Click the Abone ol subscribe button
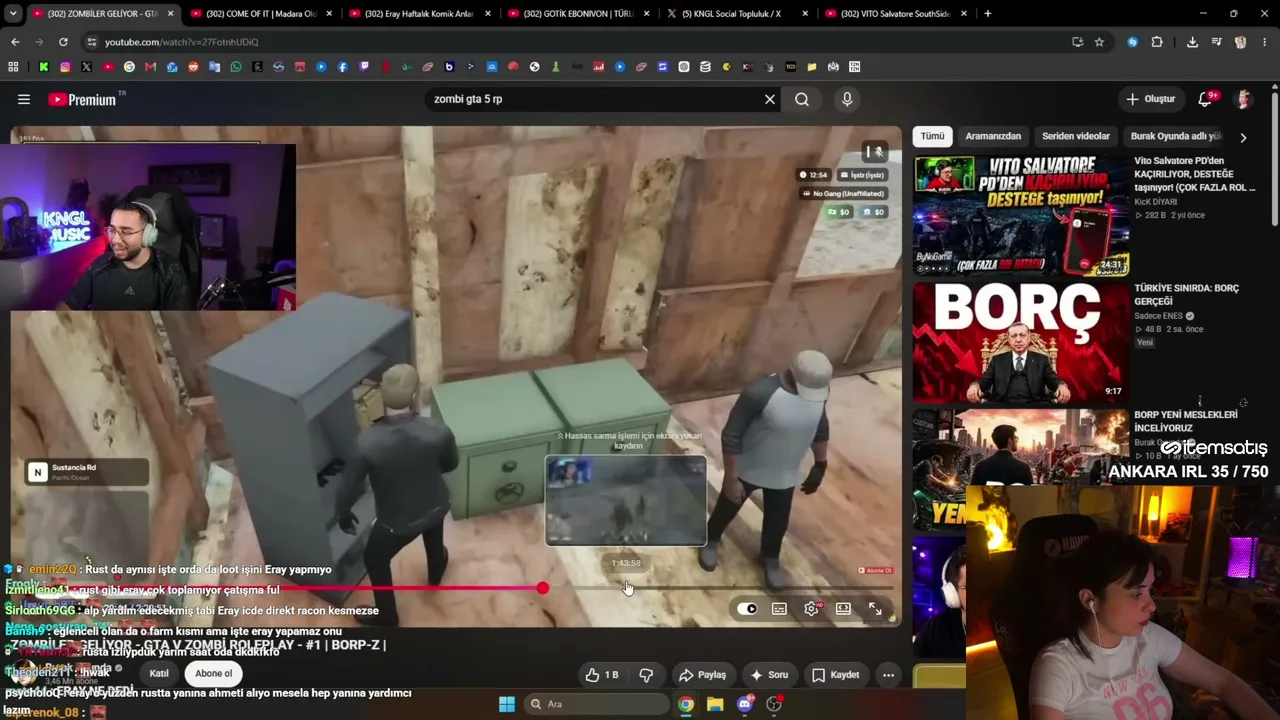Screen dimensions: 1280x720 click(x=213, y=674)
